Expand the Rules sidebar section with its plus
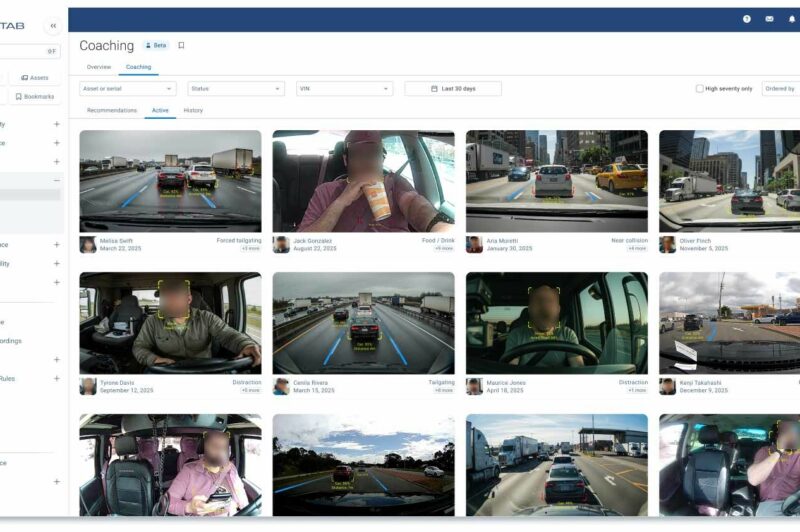Image resolution: width=800 pixels, height=532 pixels. pos(57,378)
